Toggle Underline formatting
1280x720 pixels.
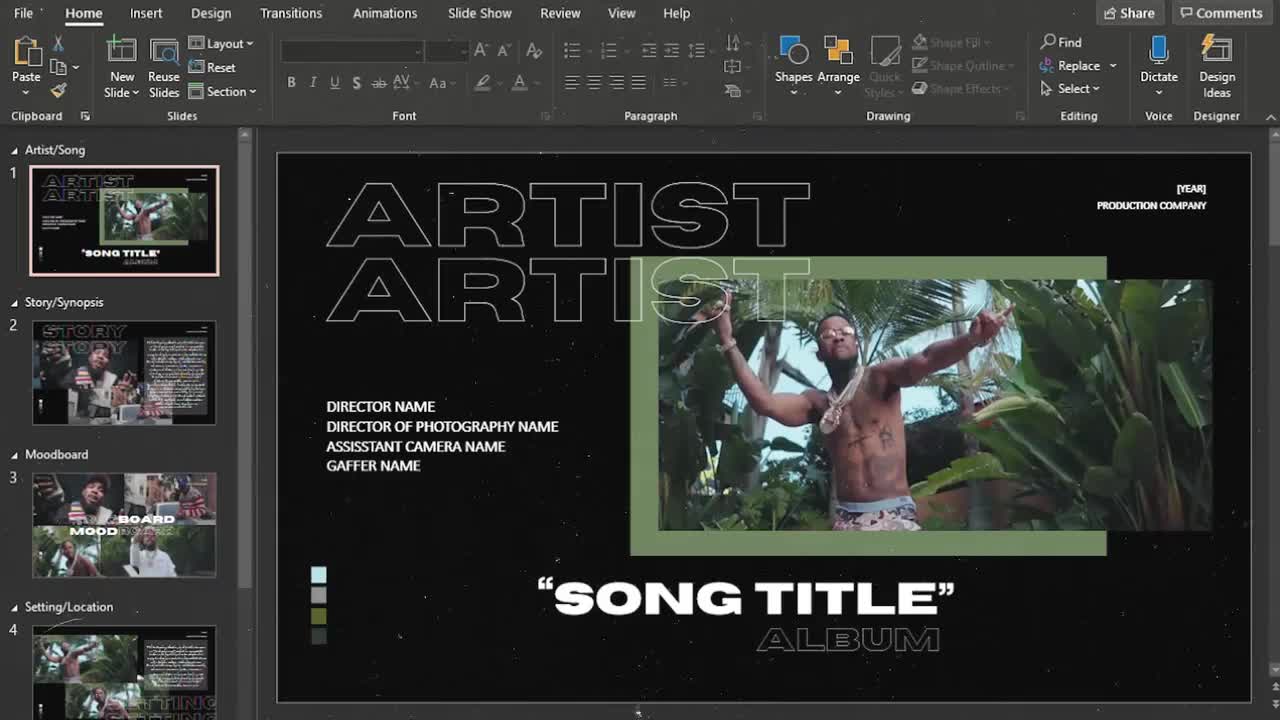pyautogui.click(x=335, y=83)
